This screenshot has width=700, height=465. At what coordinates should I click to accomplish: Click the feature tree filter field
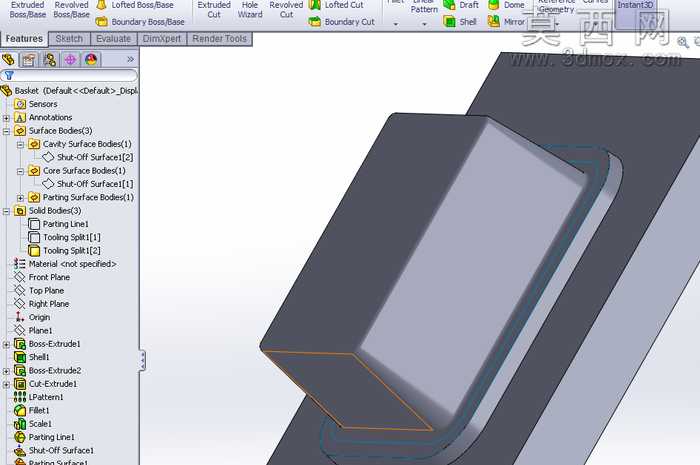pyautogui.click(x=69, y=75)
